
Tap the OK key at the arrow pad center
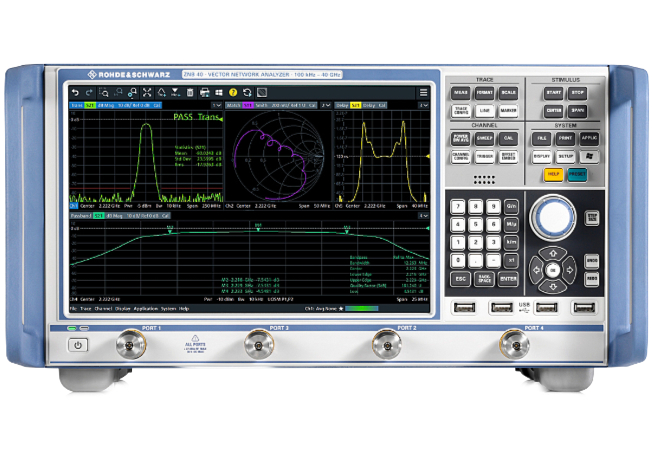[553, 270]
